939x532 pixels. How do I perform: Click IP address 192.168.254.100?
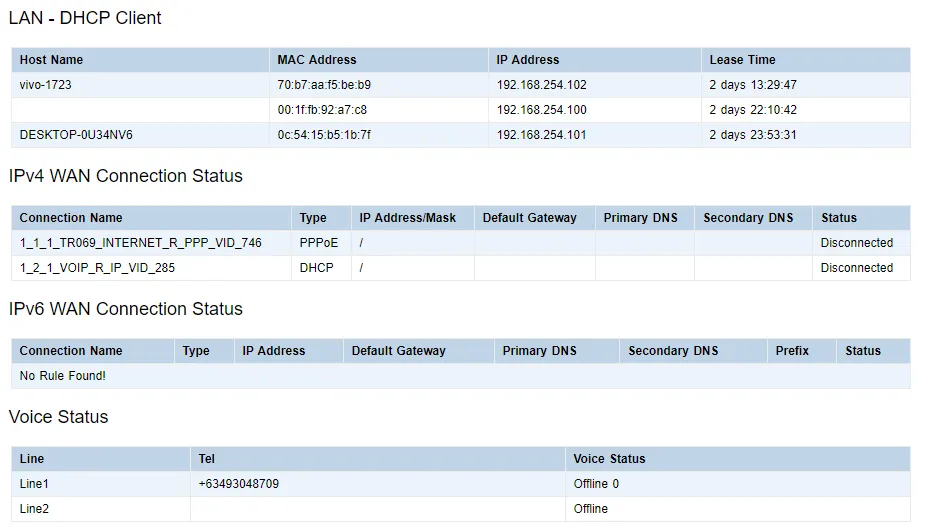541,110
